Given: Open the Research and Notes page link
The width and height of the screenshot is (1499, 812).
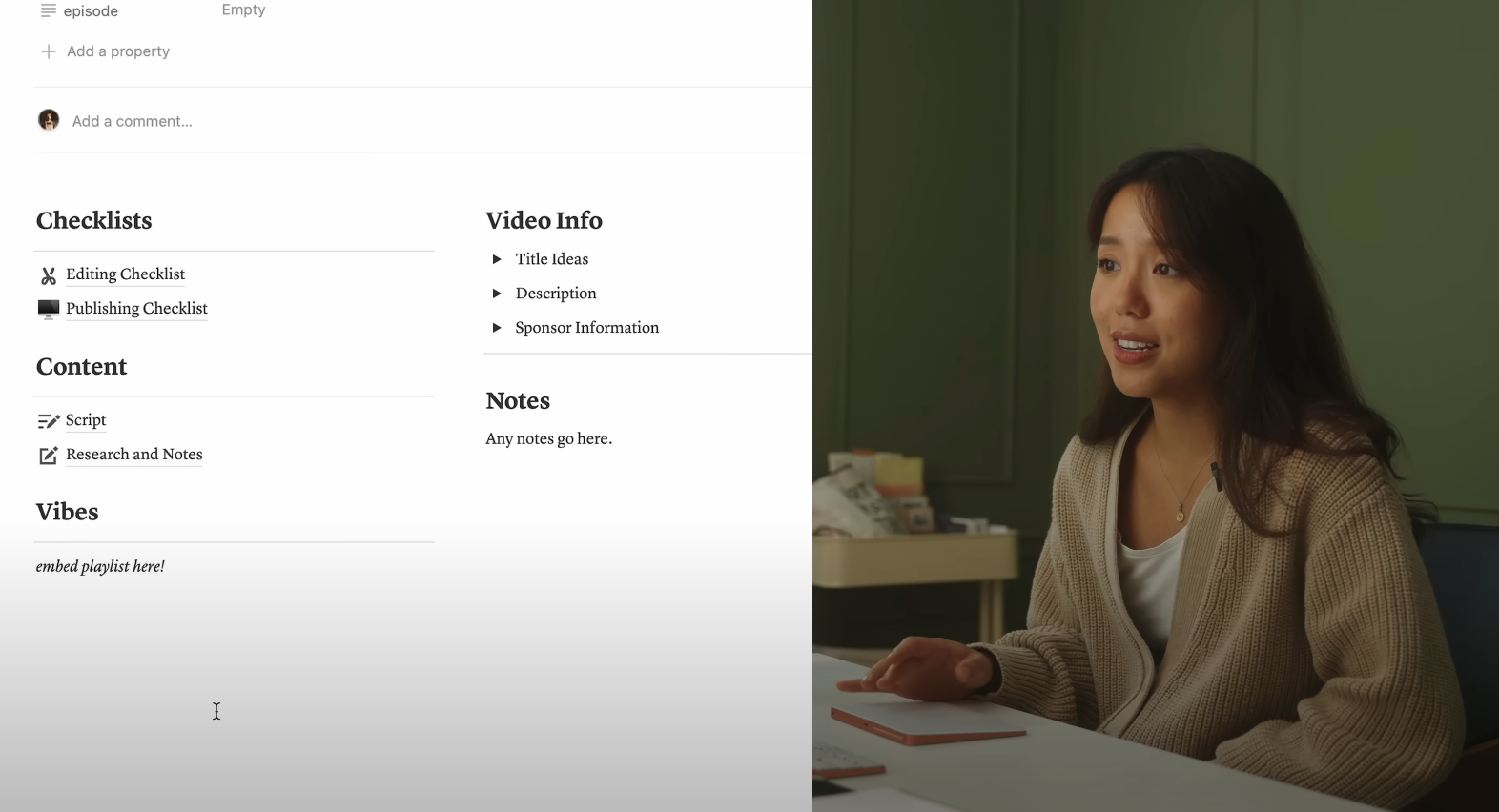Looking at the screenshot, I should click(x=134, y=455).
